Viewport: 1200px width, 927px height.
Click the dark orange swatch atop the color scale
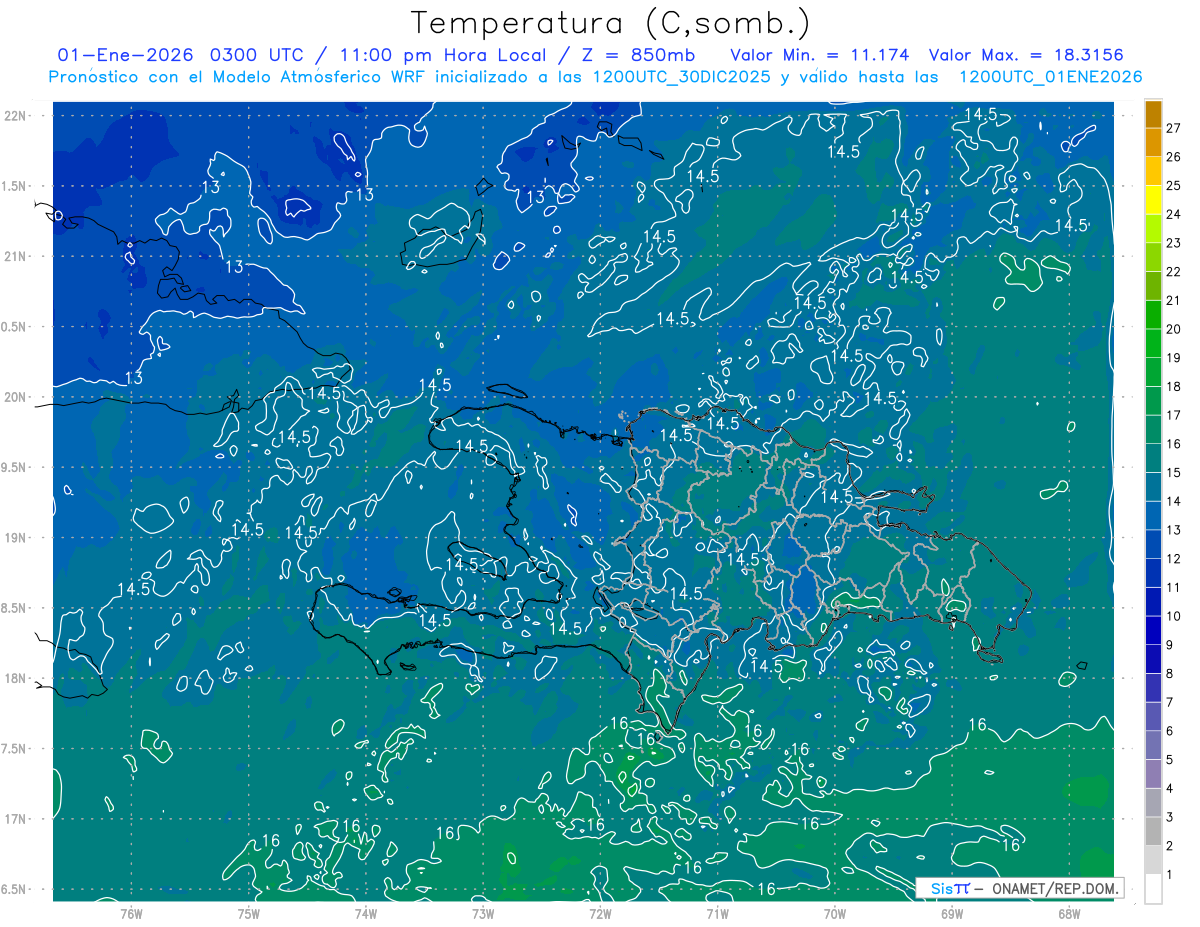coord(1153,114)
